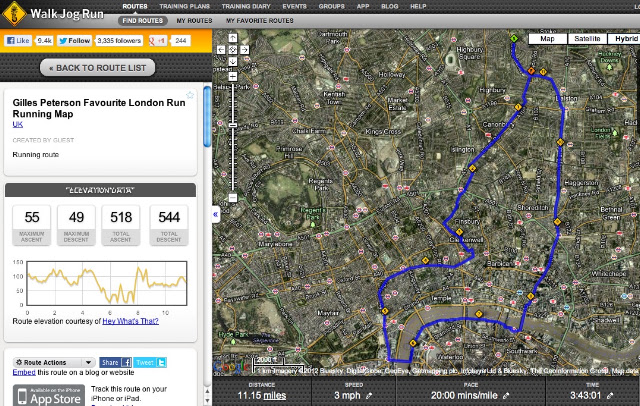Switch map view to Map
The image size is (640, 406).
coord(547,39)
